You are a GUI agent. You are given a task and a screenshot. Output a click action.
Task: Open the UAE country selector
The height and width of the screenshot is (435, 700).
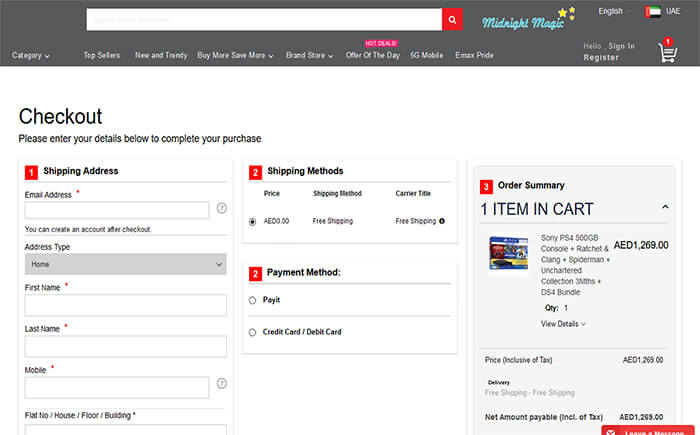[676, 11]
